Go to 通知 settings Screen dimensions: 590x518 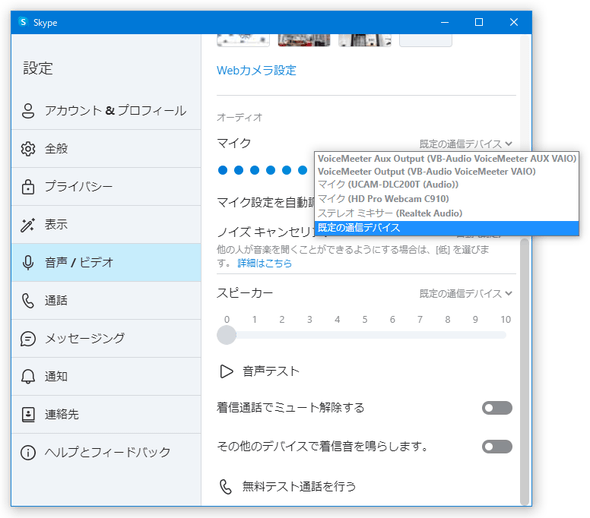pos(106,376)
